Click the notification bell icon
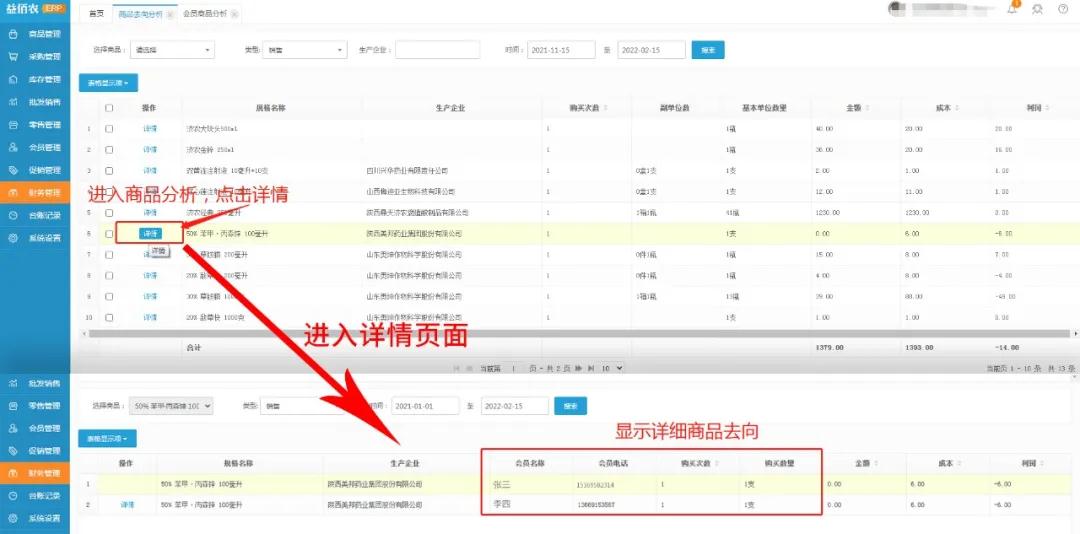 [x=1011, y=9]
